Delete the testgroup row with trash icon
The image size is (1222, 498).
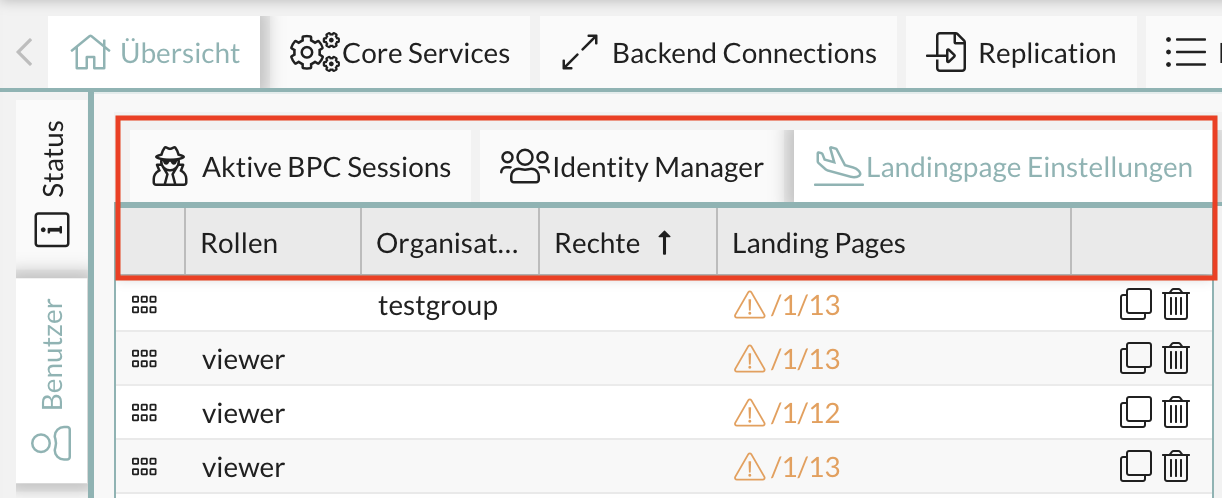(x=1176, y=304)
